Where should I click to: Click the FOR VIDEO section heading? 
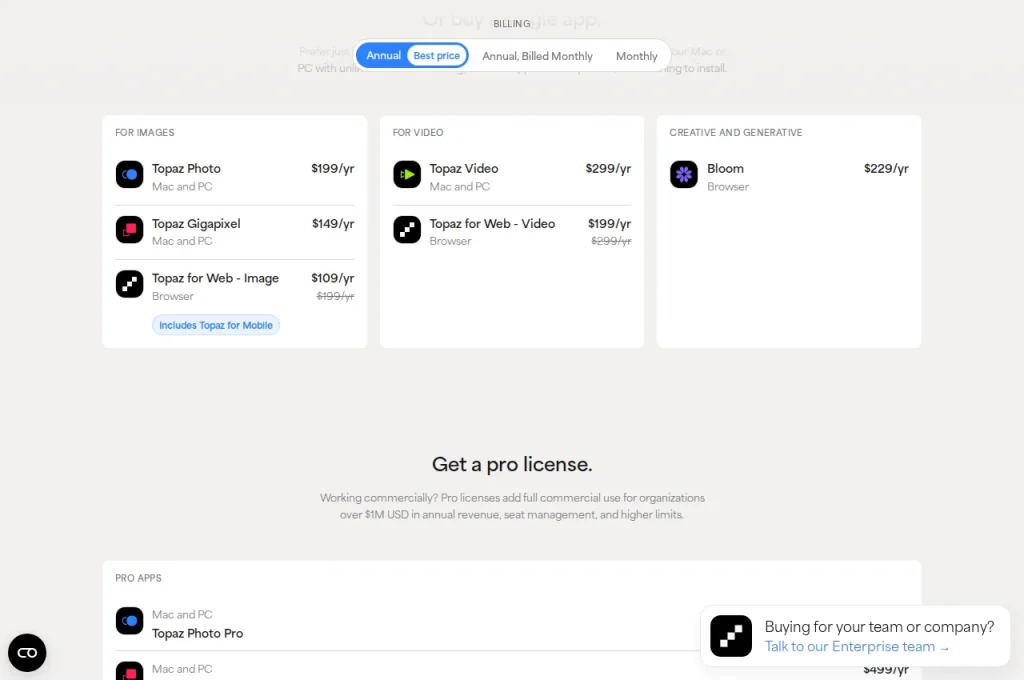click(x=418, y=133)
